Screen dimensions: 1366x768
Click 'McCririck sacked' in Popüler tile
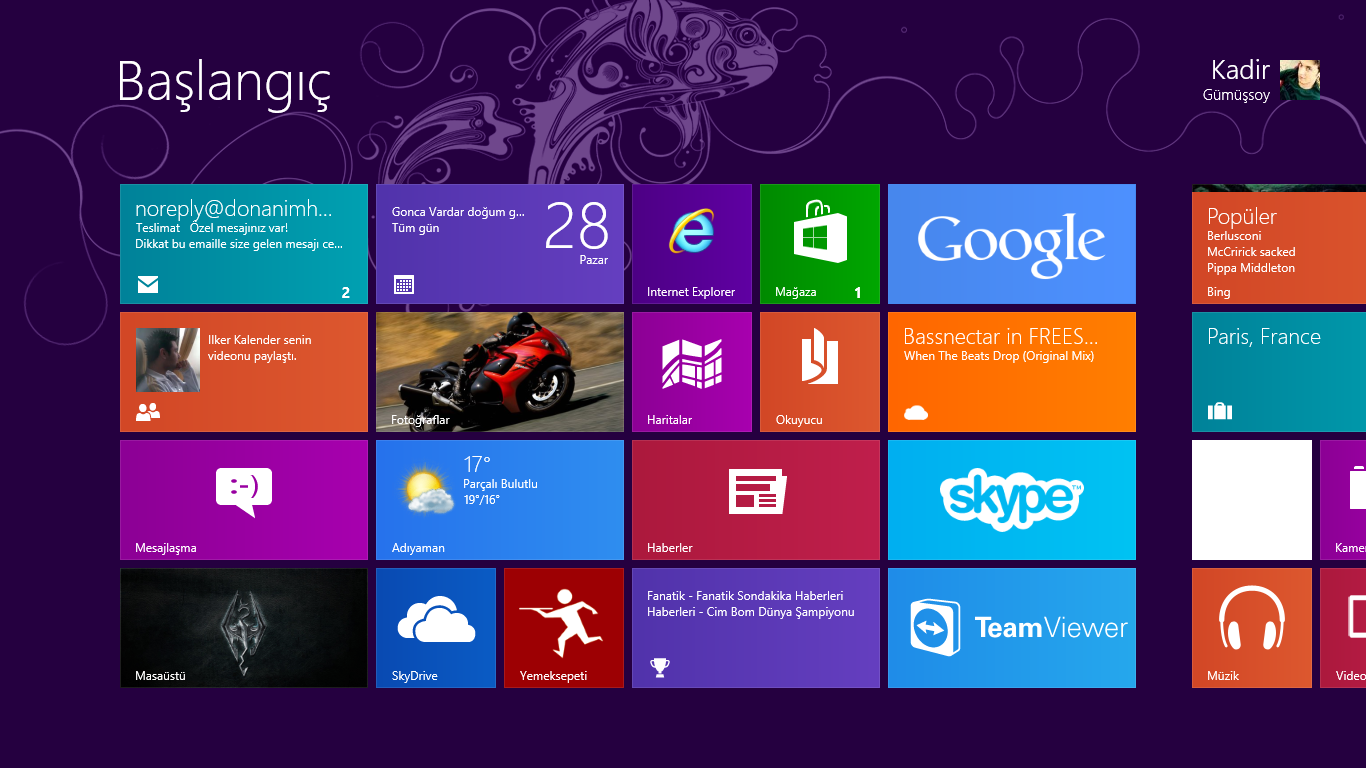click(1251, 252)
